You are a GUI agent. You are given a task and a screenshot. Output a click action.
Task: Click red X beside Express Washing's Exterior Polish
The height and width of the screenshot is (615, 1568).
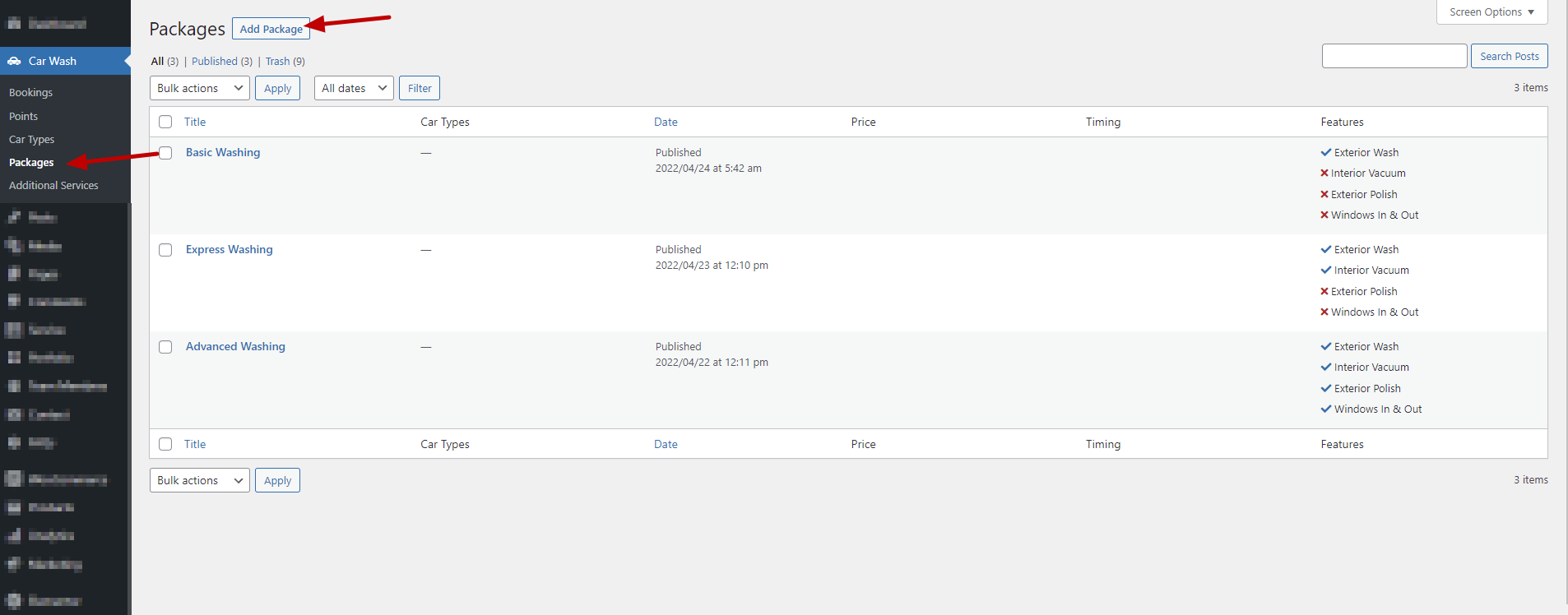click(1324, 292)
